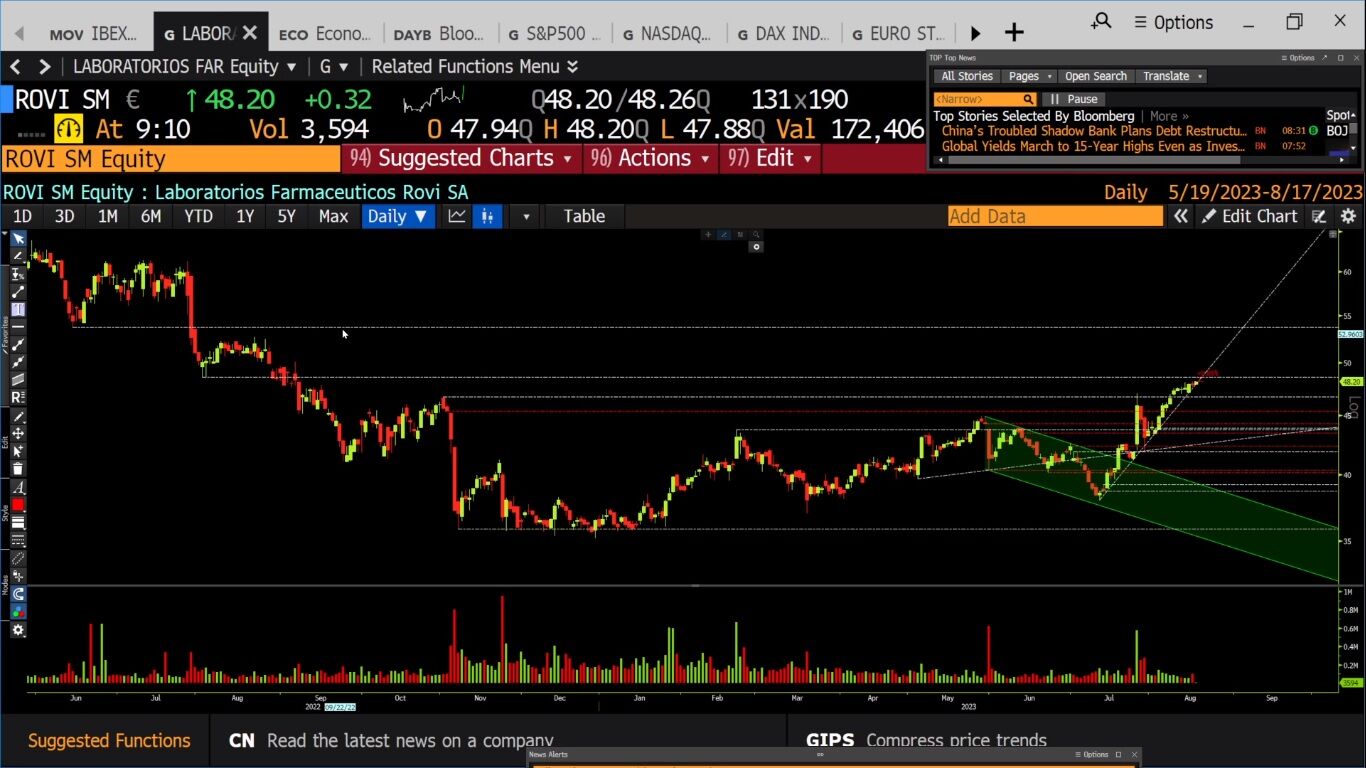Viewport: 1366px width, 768px height.
Task: Open the Pages dropdown in Top News
Action: tap(1030, 76)
